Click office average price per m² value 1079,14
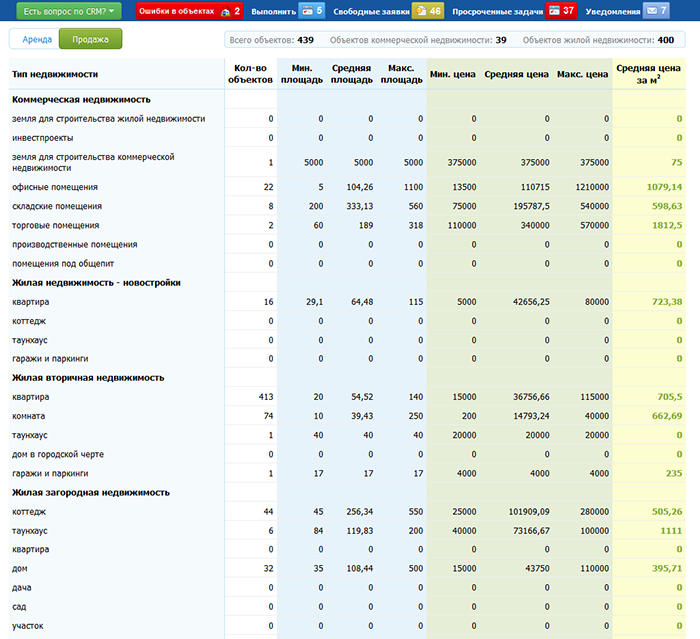The image size is (700, 639). [x=664, y=187]
